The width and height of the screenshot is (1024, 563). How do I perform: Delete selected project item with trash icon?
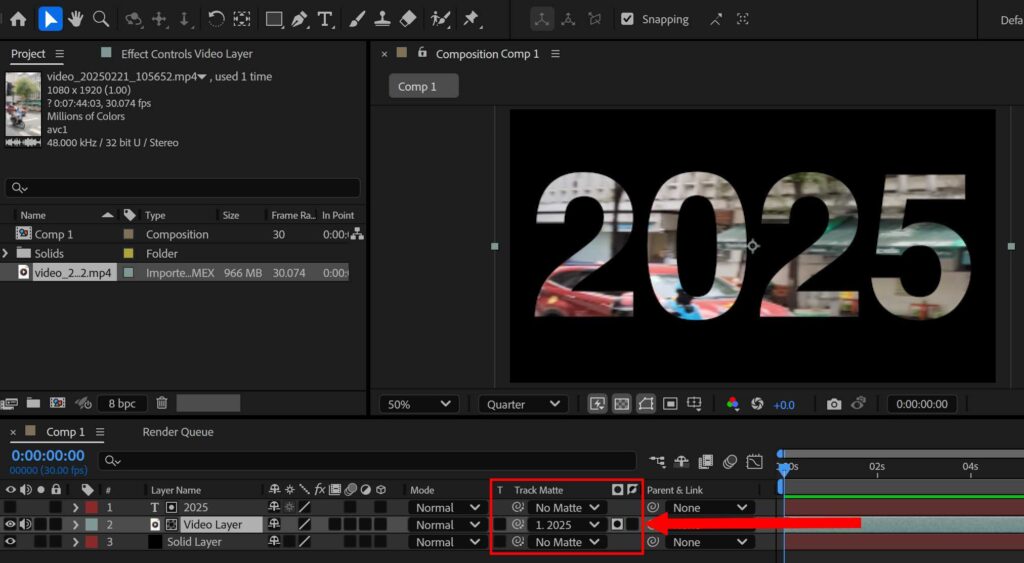coord(162,403)
